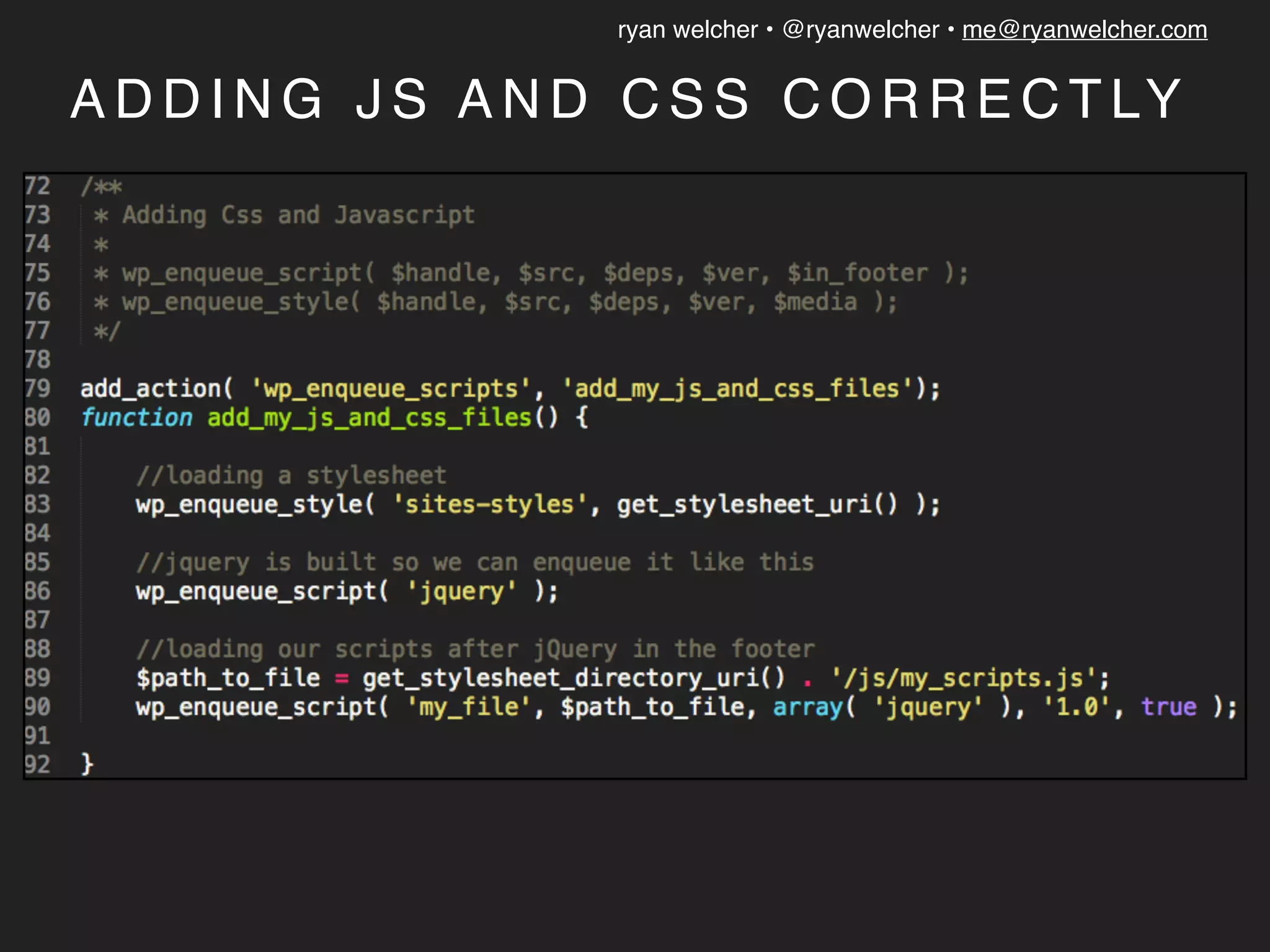Click the '/**' comment opener on line 72
Screen dimensions: 1270x952
pos(102,187)
